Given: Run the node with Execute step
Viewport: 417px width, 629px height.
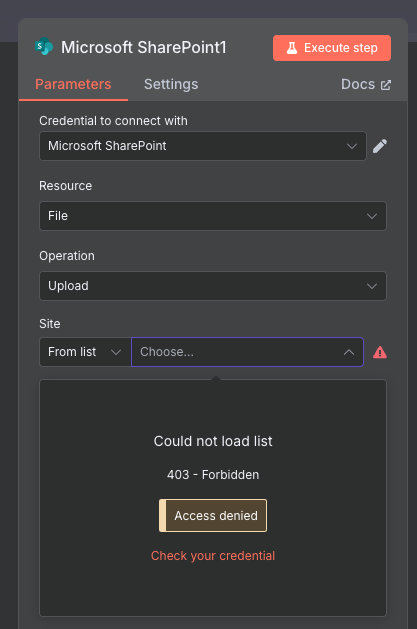Looking at the screenshot, I should click(332, 48).
